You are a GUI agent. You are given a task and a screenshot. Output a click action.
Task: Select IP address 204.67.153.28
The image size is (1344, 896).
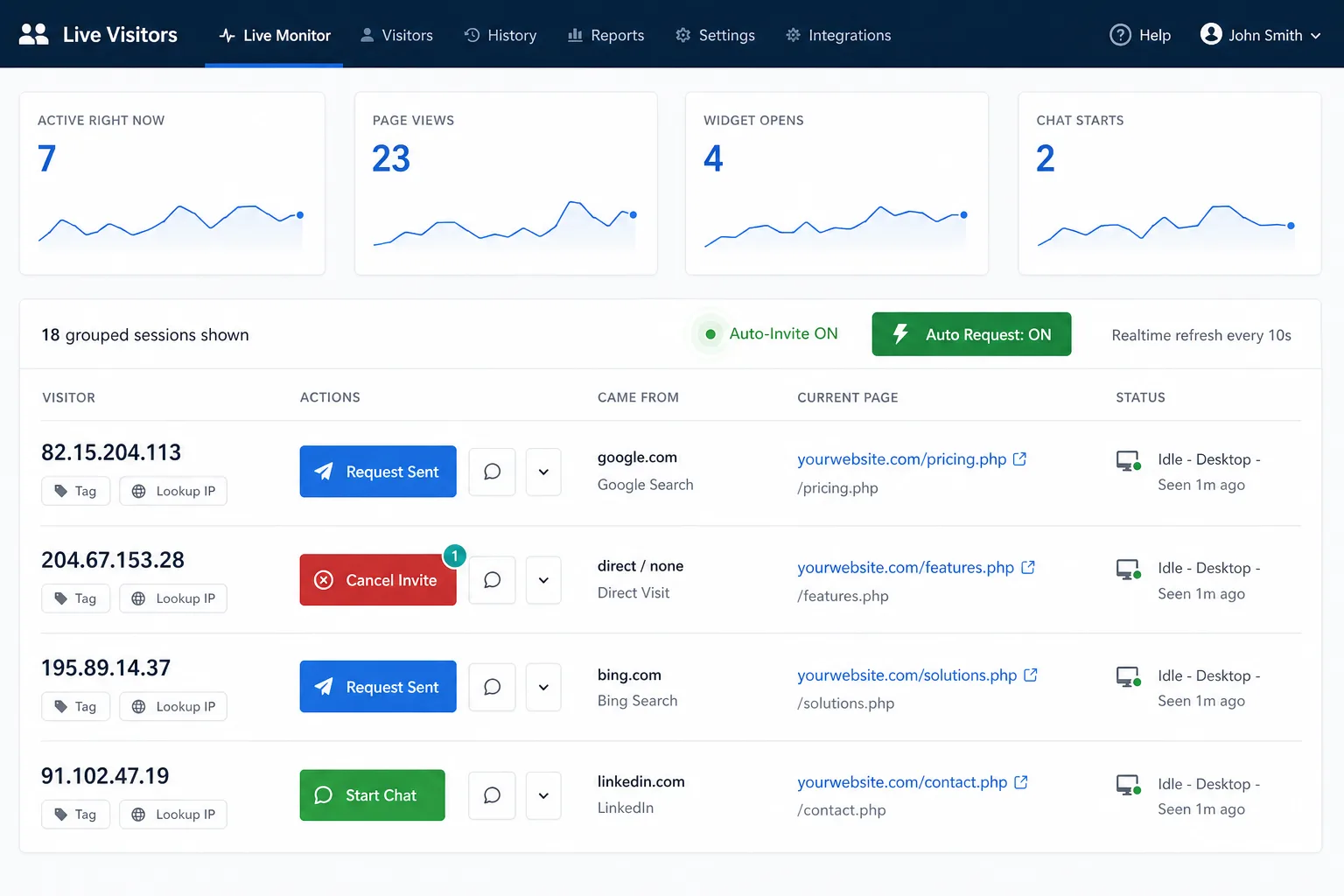(x=113, y=560)
